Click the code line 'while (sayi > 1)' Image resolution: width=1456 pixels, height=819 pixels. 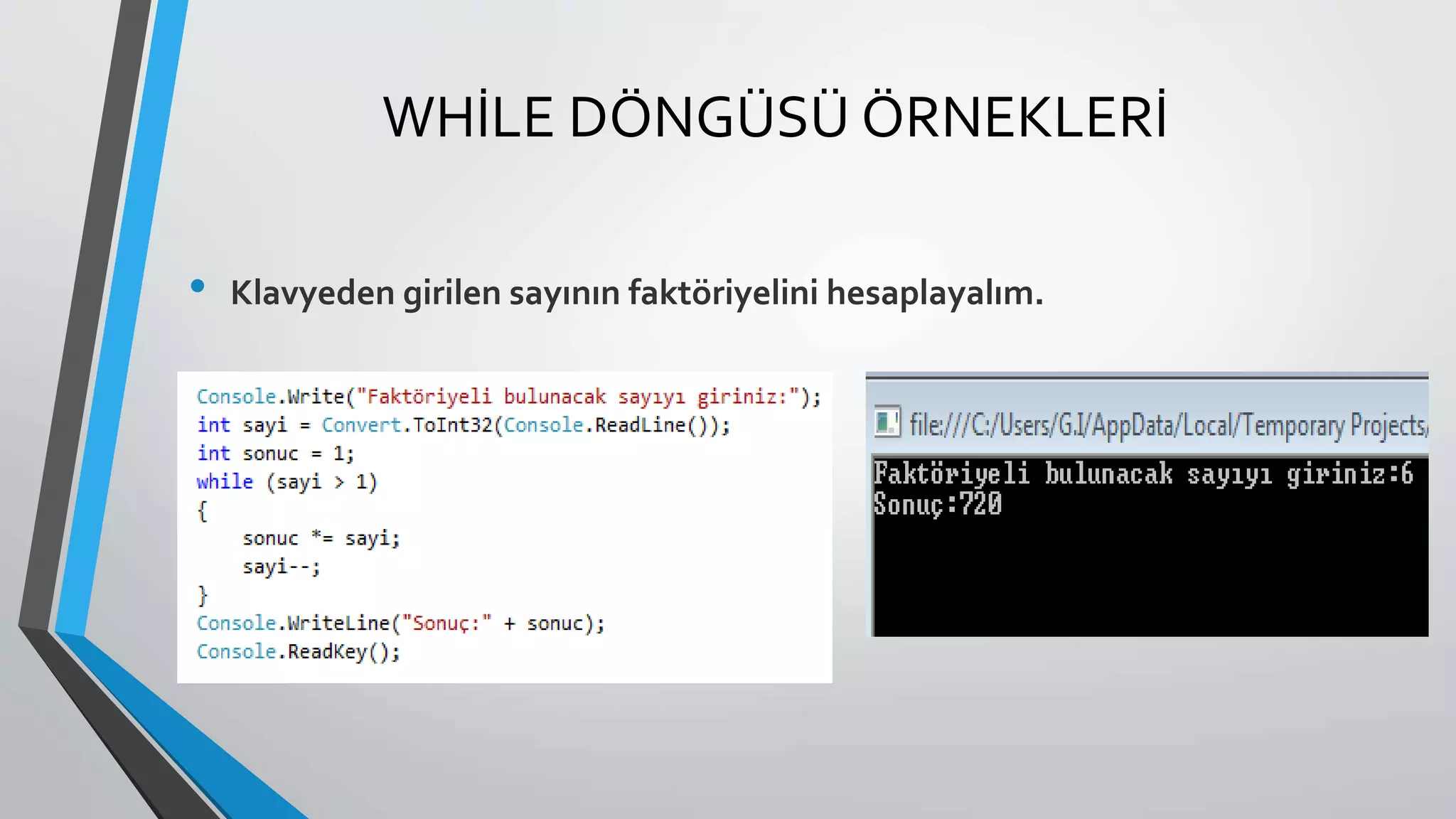[x=287, y=482]
